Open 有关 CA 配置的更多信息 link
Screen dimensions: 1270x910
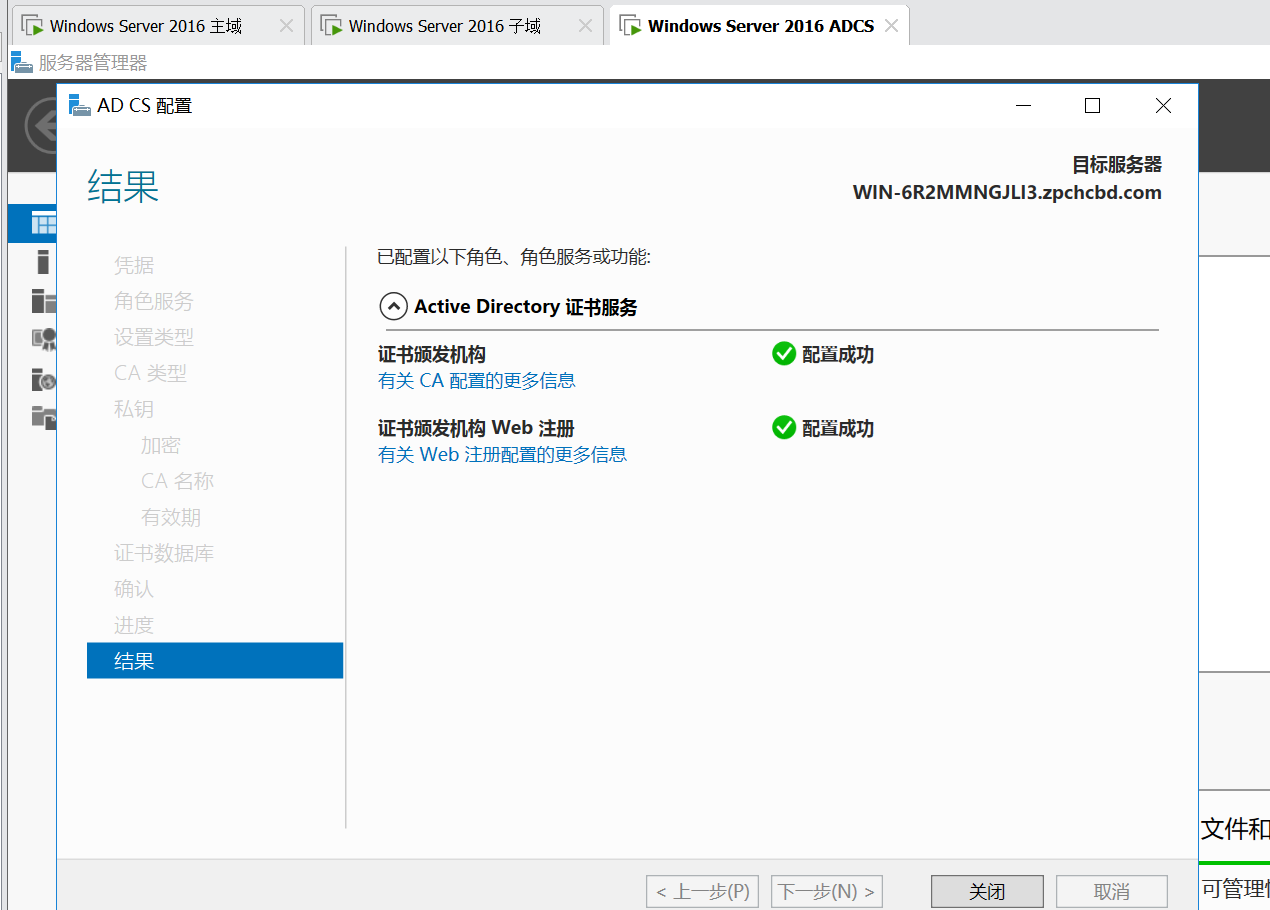(477, 380)
